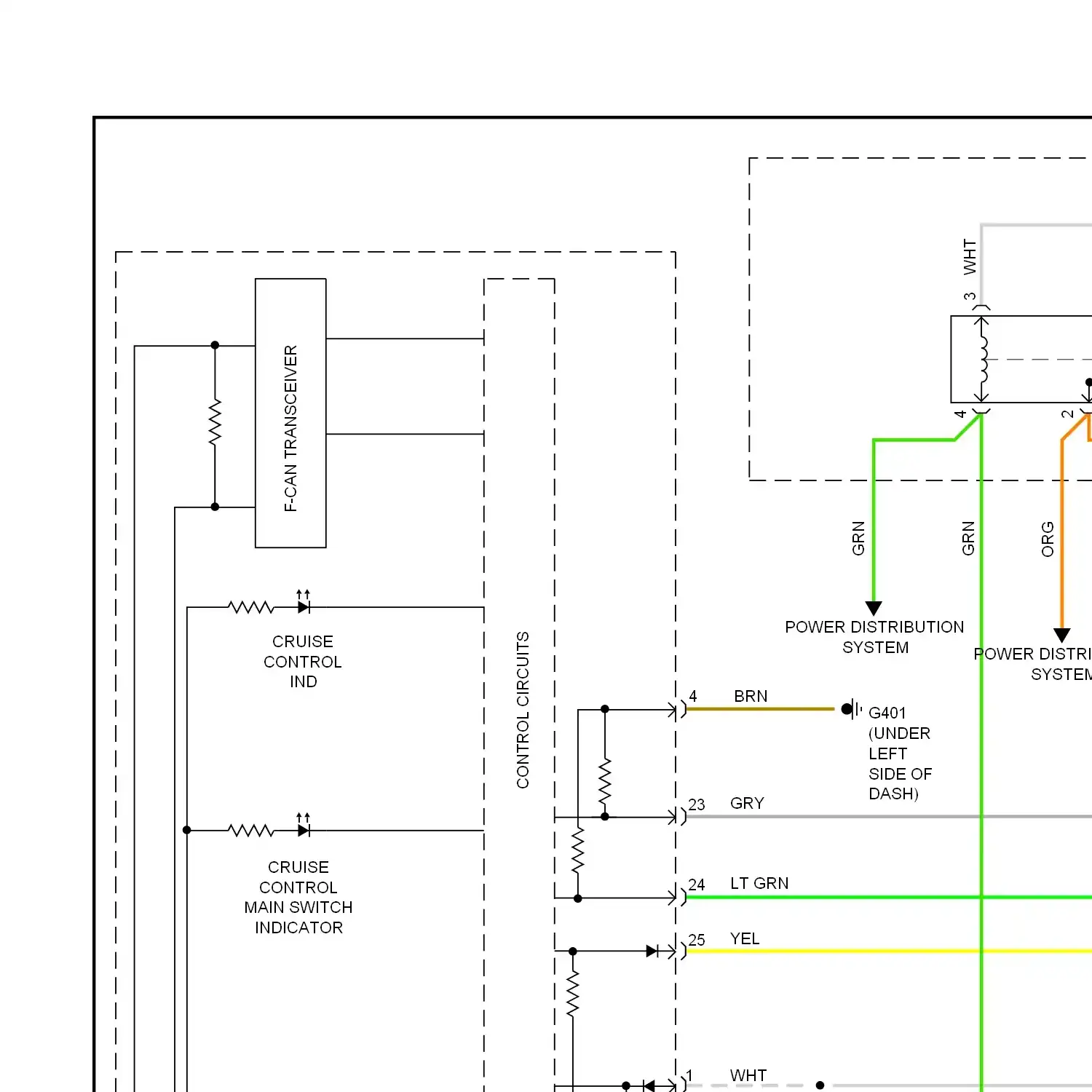Click the diode symbol at pin 25
This screenshot has width=1092, height=1092.
(652, 951)
